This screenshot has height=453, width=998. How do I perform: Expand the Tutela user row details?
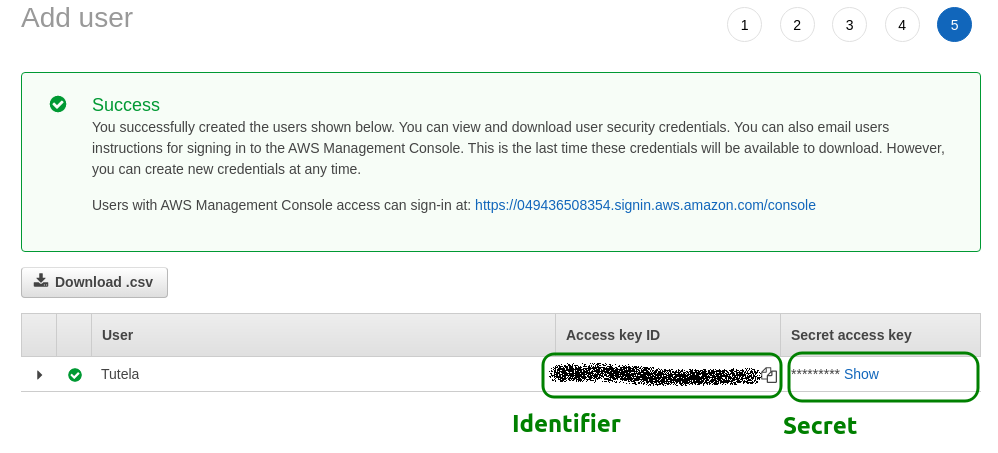(39, 375)
